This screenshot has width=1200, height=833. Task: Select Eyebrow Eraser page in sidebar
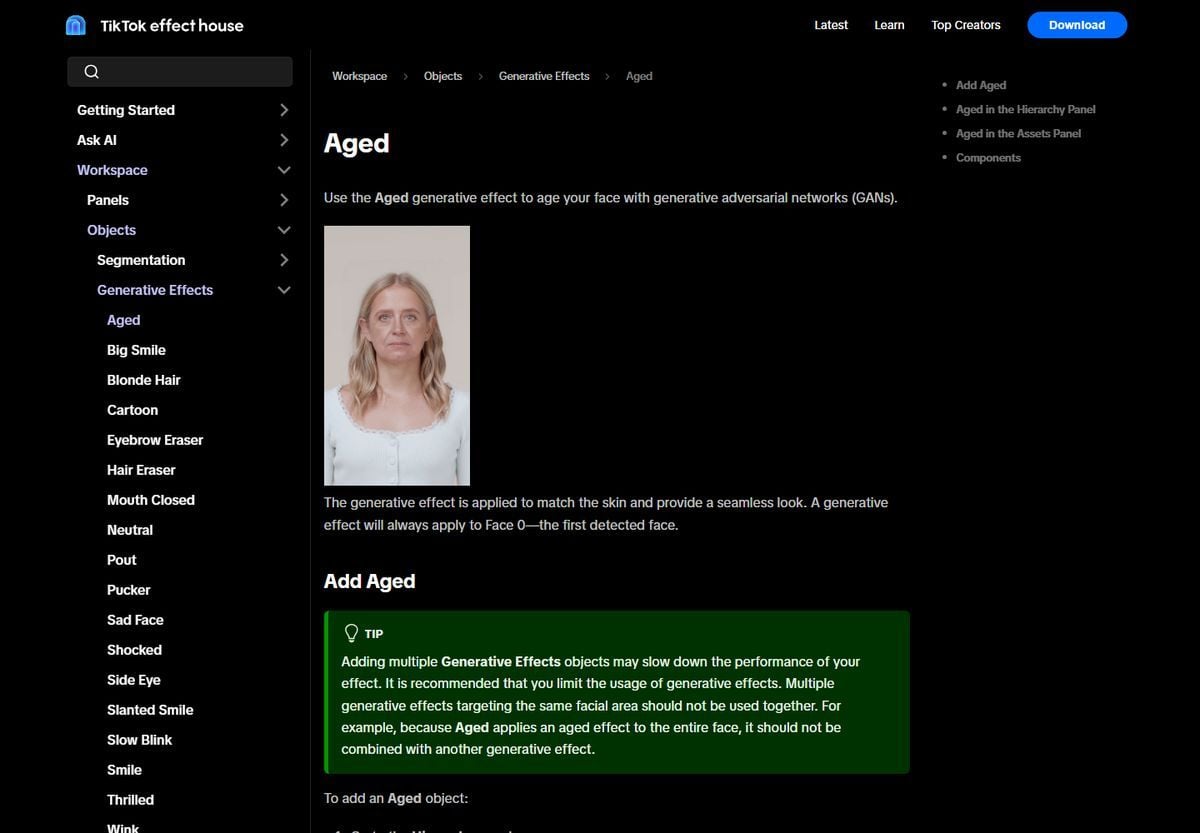[x=155, y=440]
